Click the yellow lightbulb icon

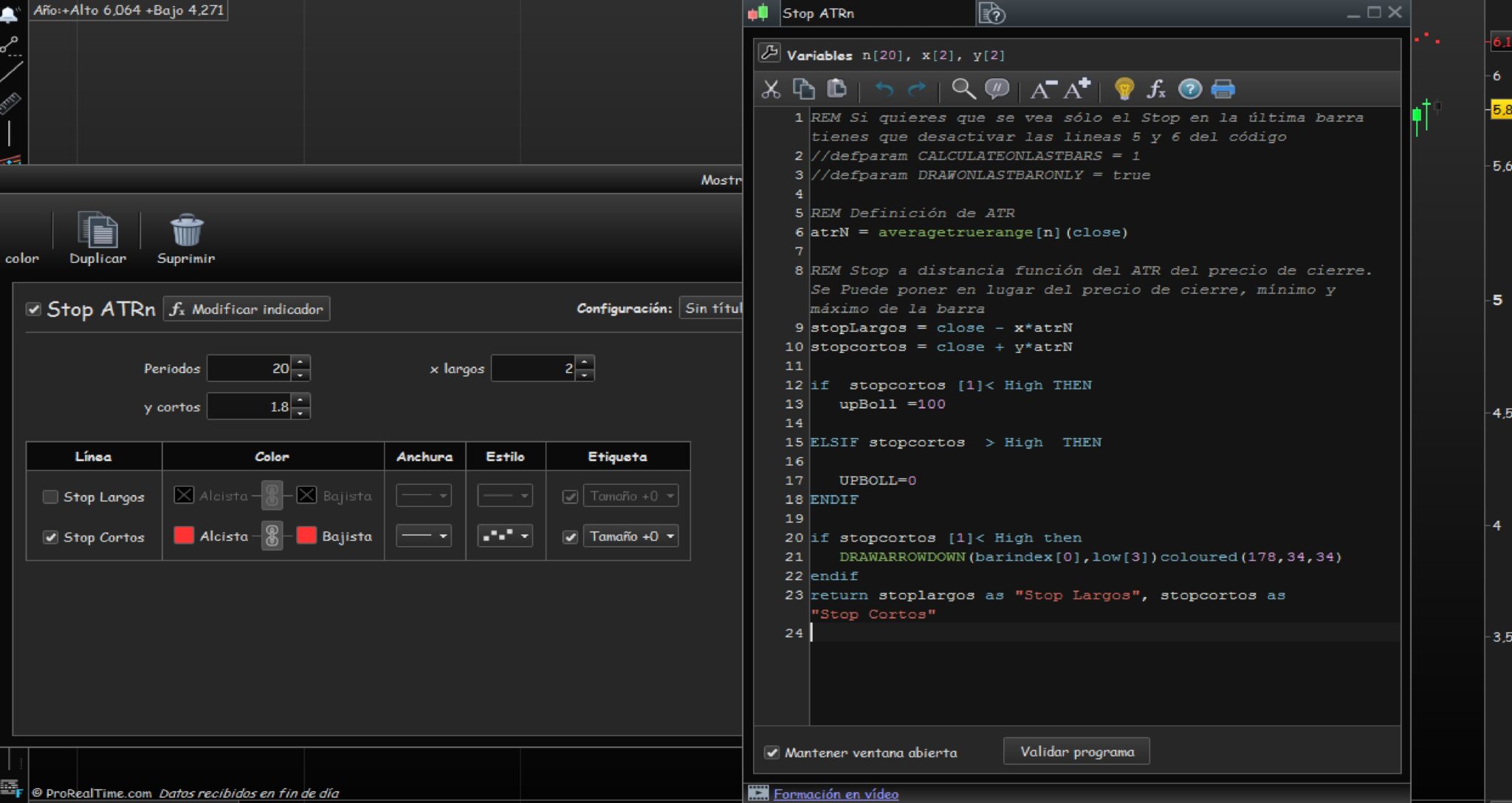point(1124,89)
